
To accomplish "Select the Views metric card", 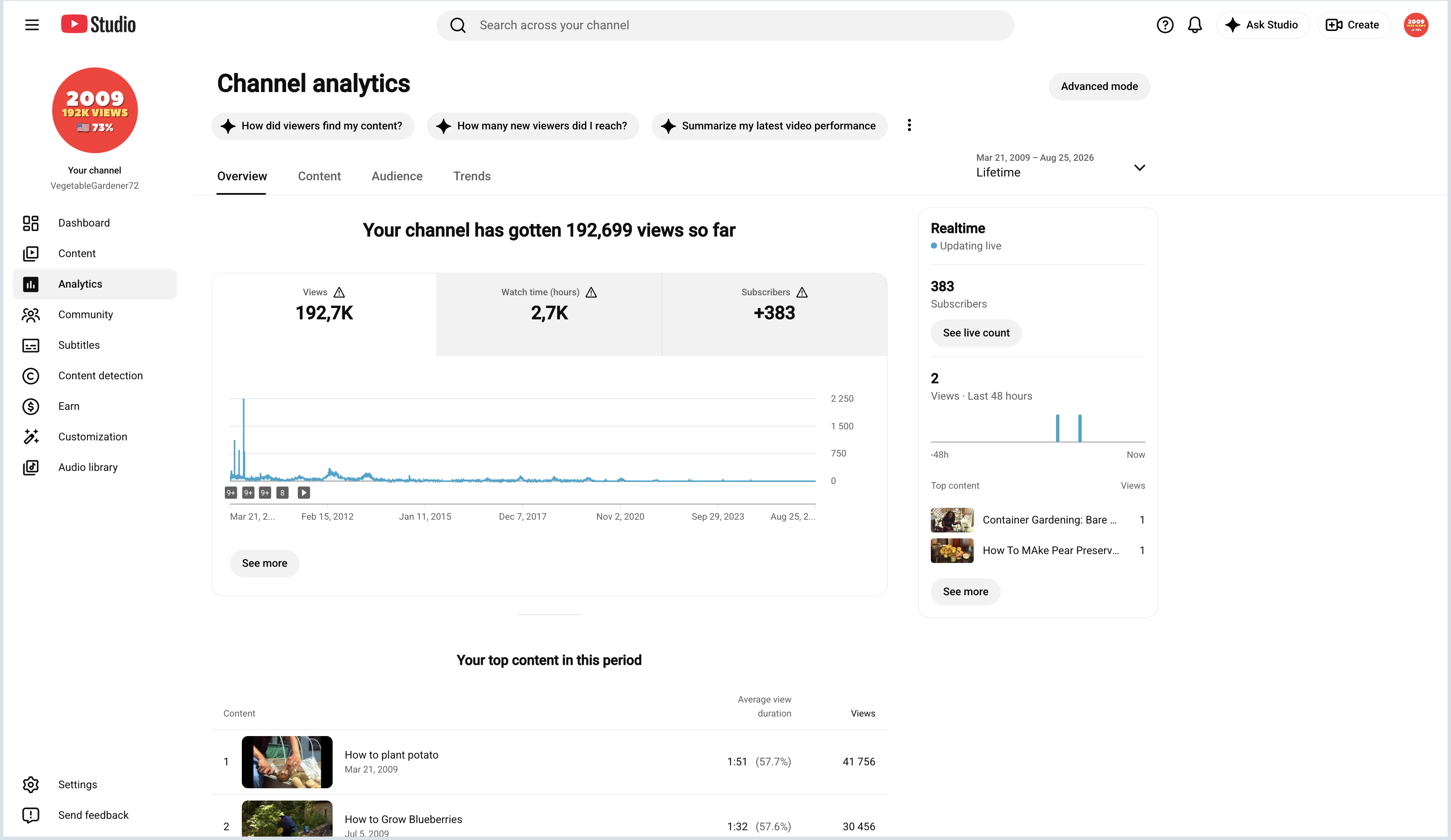I will click(x=324, y=314).
